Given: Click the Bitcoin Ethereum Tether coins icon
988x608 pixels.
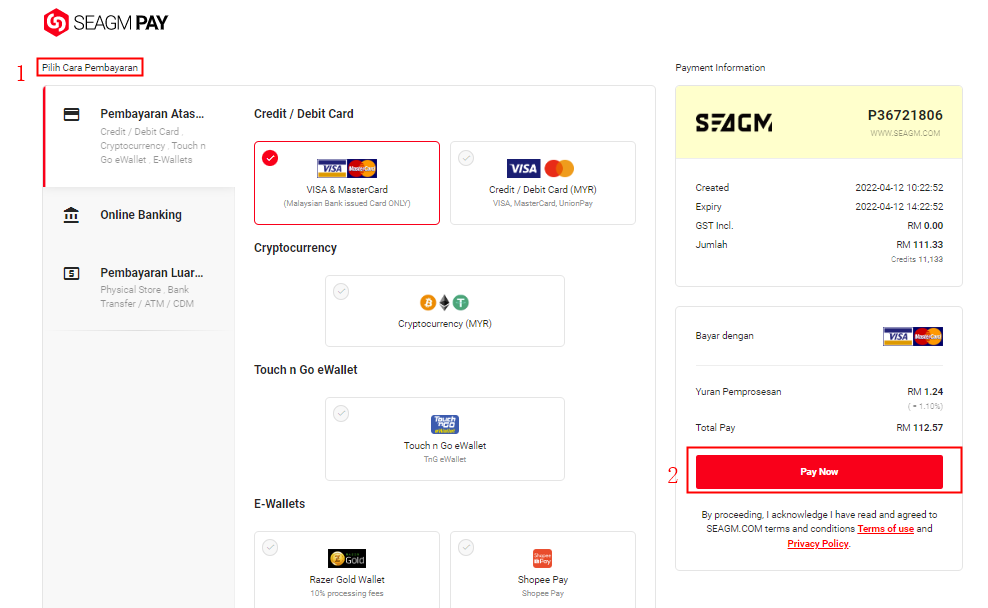Looking at the screenshot, I should [444, 302].
